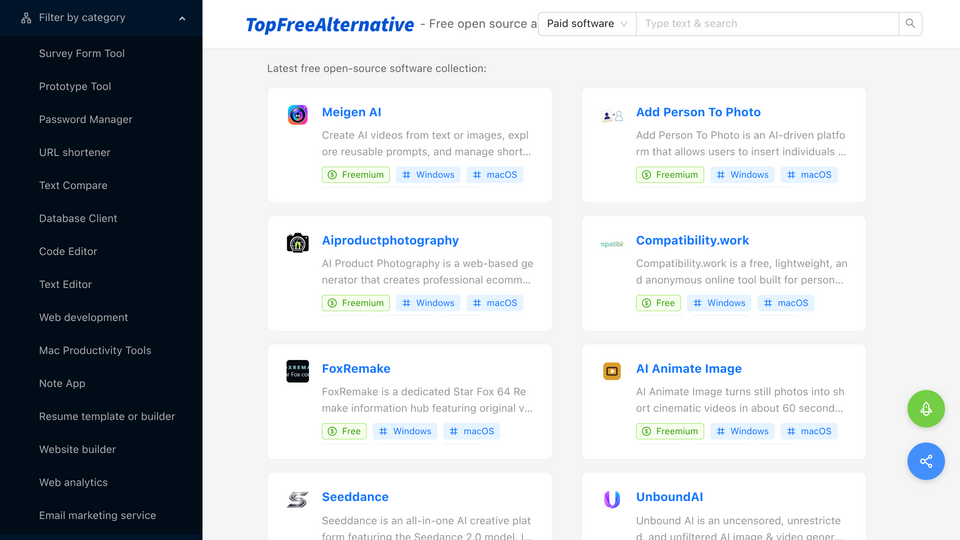Click the Seeddance logo icon

(298, 500)
